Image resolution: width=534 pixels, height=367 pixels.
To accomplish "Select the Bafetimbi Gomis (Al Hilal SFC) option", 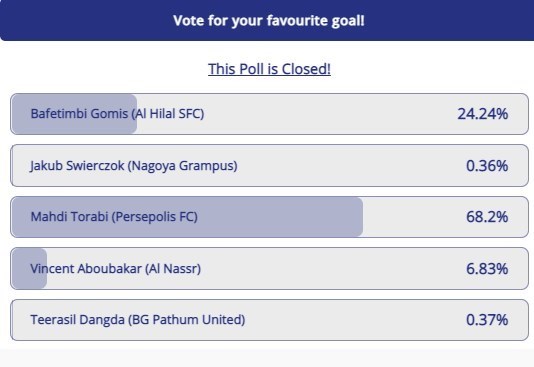I will click(x=269, y=114).
